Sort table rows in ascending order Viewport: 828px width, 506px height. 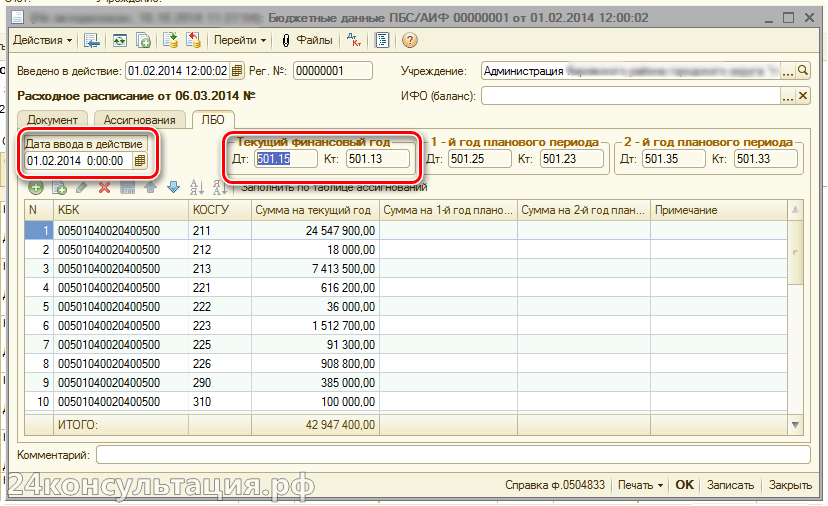pos(196,187)
